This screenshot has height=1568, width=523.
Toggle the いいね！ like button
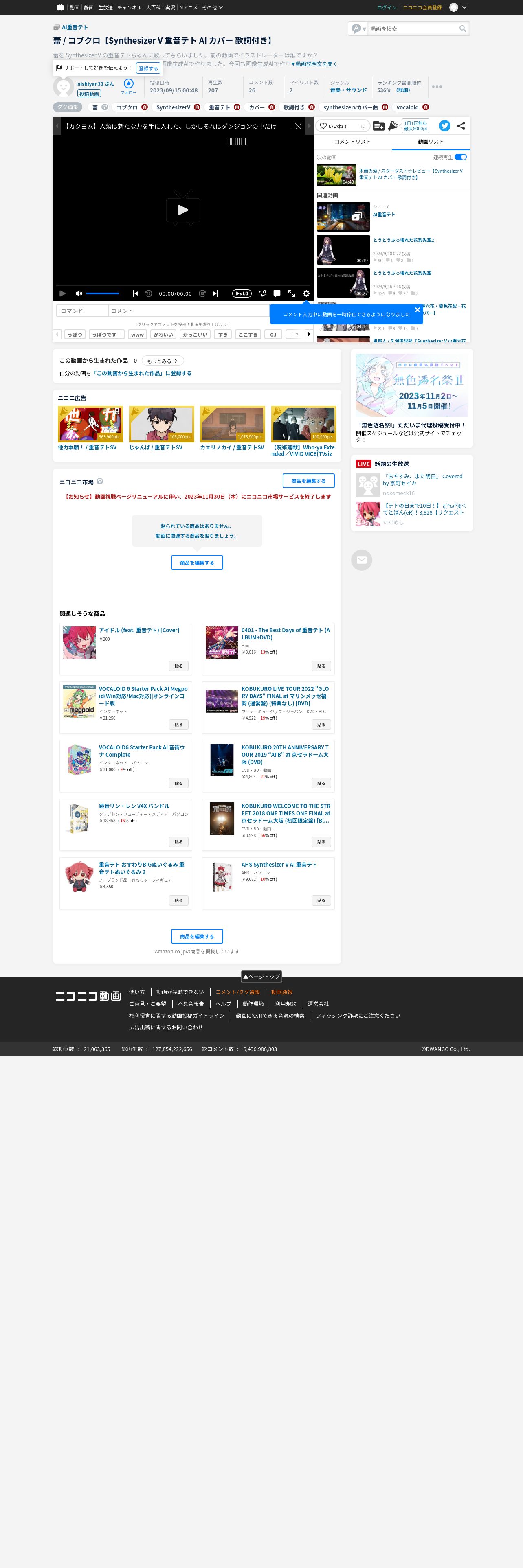[x=343, y=126]
